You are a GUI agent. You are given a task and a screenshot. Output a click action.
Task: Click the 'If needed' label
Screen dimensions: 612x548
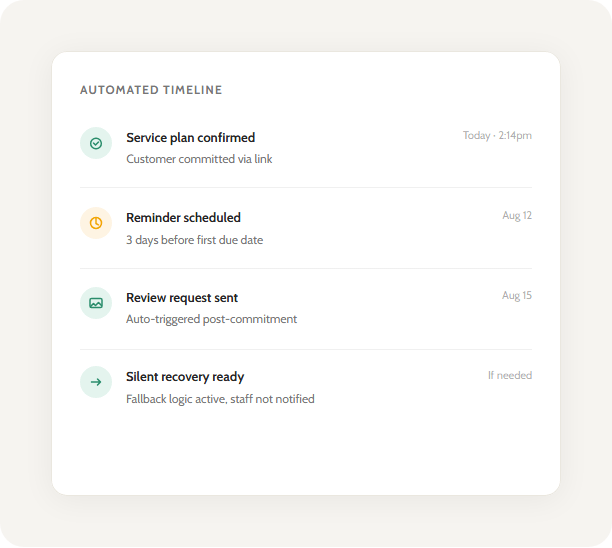[510, 375]
